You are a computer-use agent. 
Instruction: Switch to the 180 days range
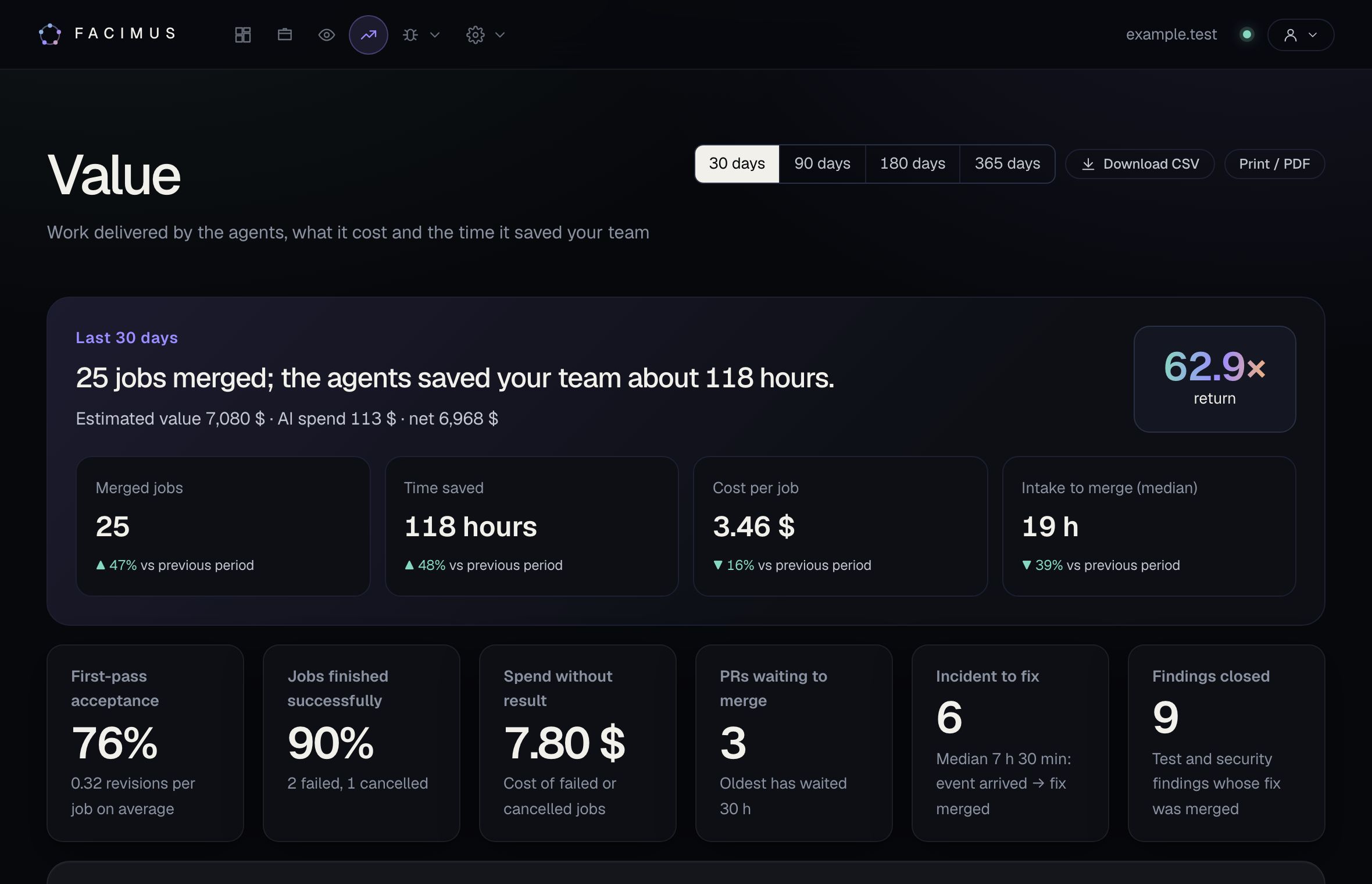pos(913,164)
